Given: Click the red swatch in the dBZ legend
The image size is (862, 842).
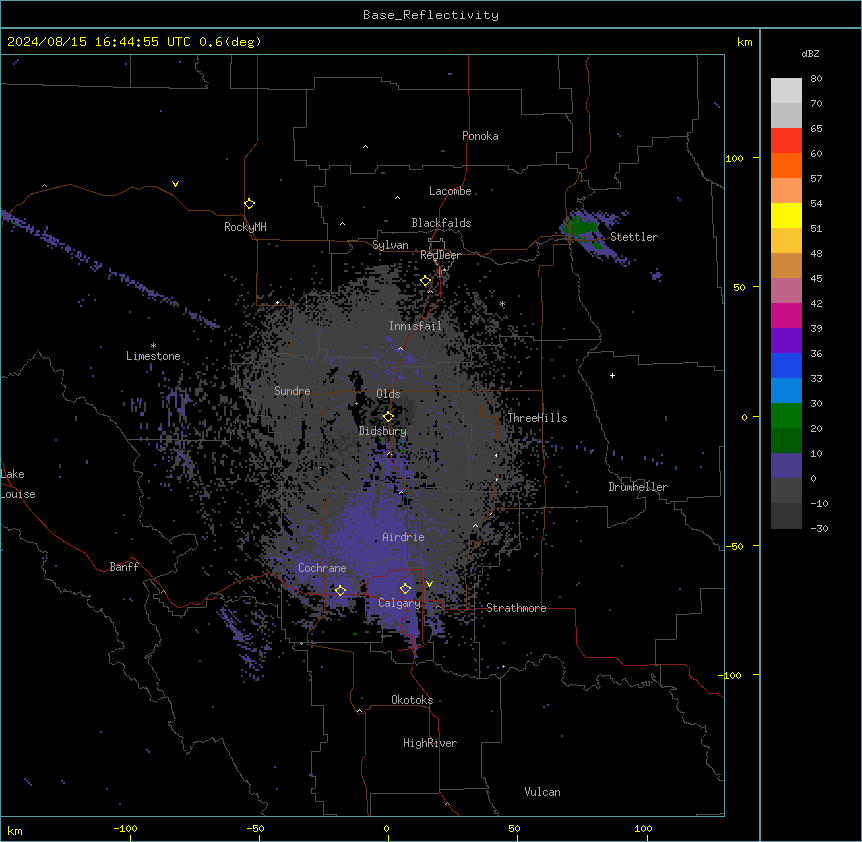Looking at the screenshot, I should point(786,140).
